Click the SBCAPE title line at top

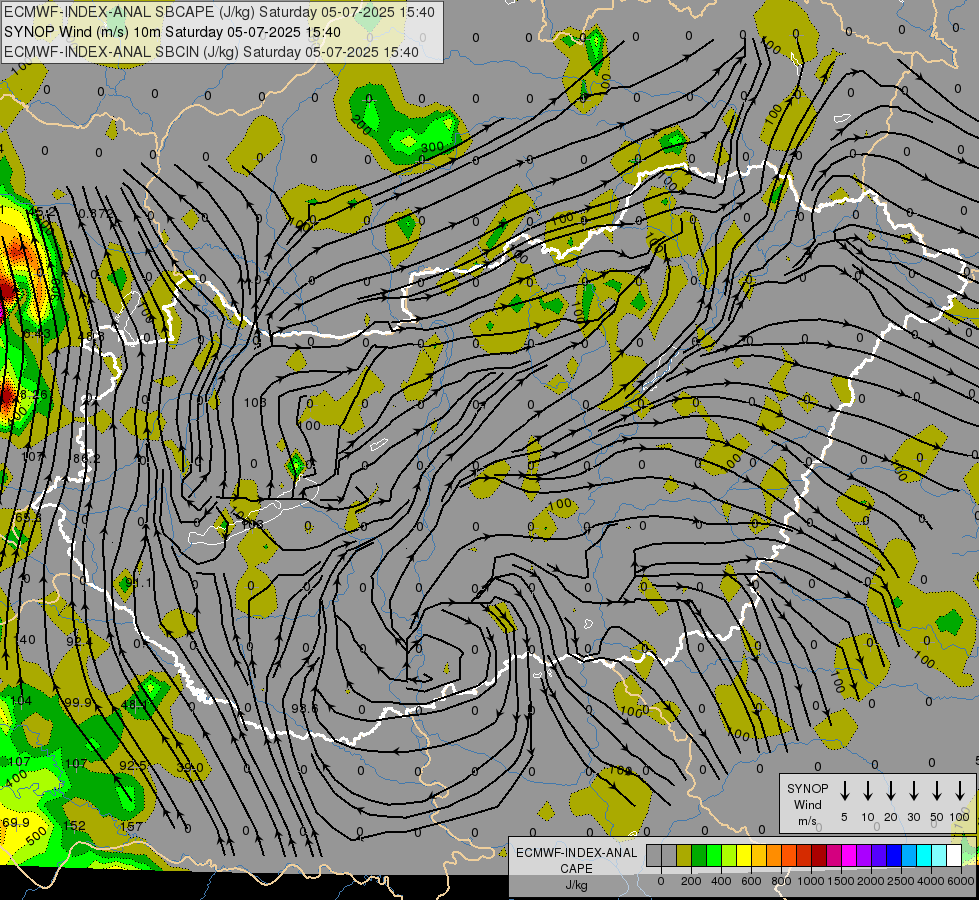[x=219, y=12]
